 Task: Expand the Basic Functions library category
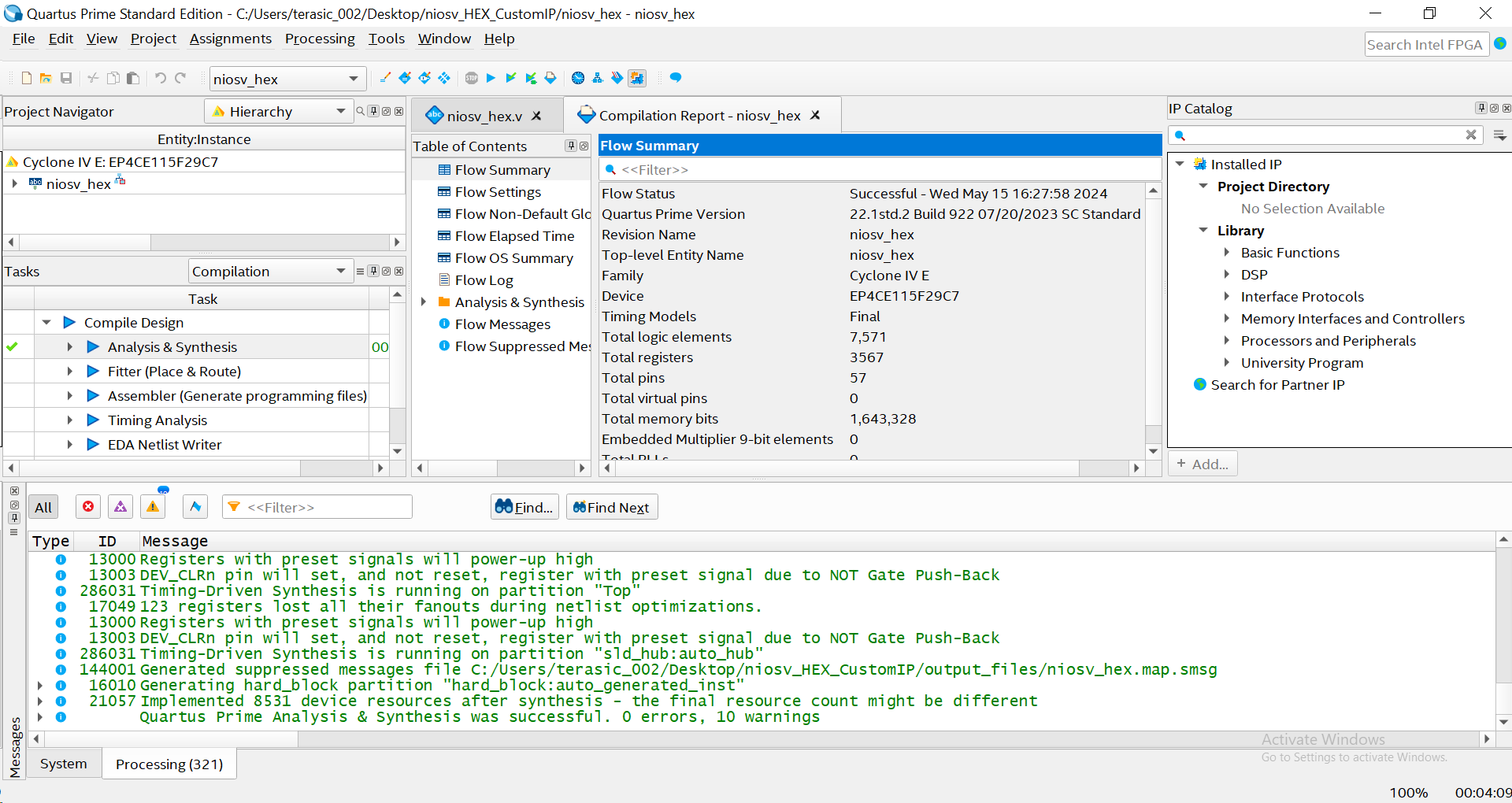(1227, 253)
